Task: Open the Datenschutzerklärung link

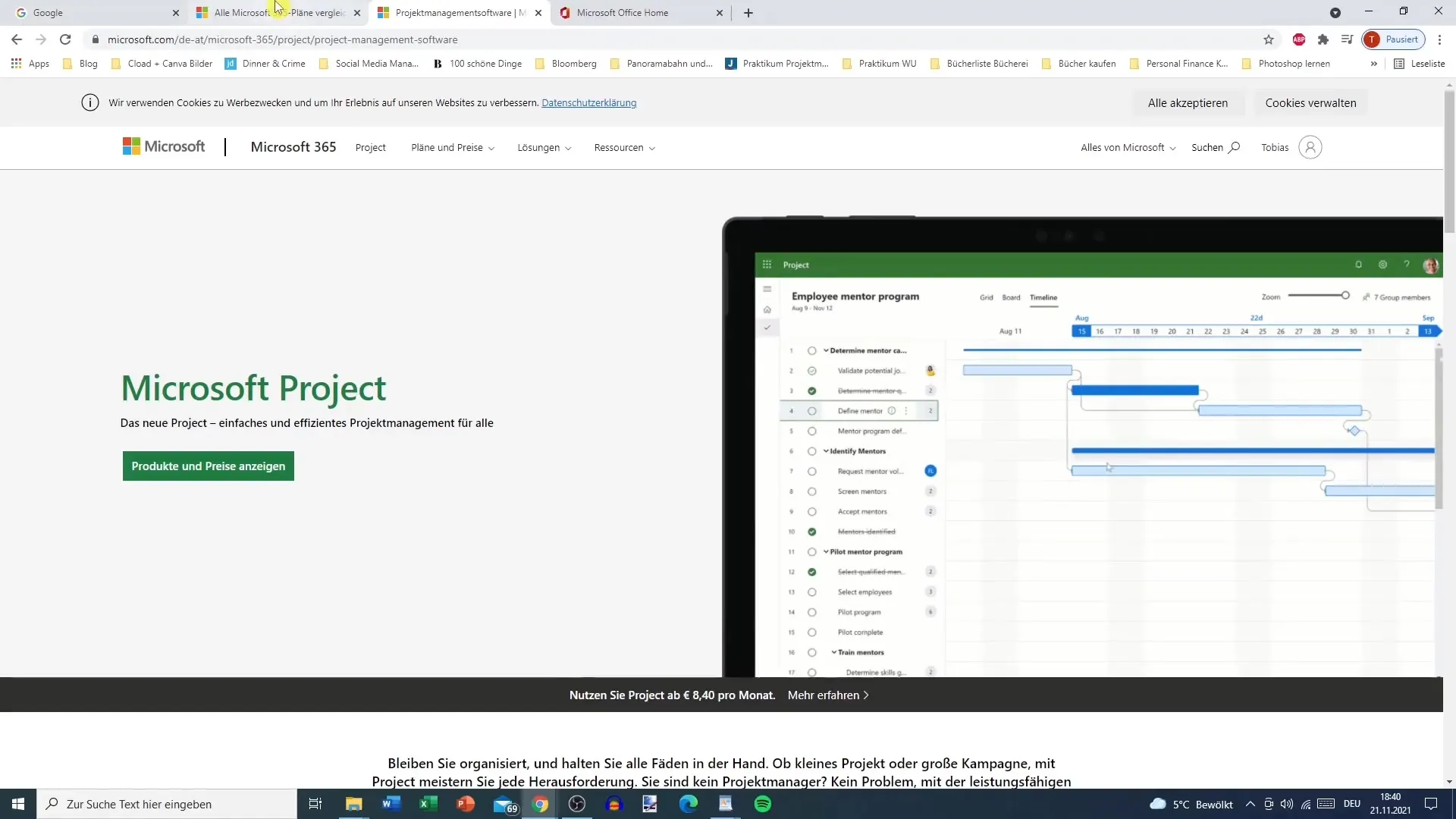Action: [x=589, y=103]
